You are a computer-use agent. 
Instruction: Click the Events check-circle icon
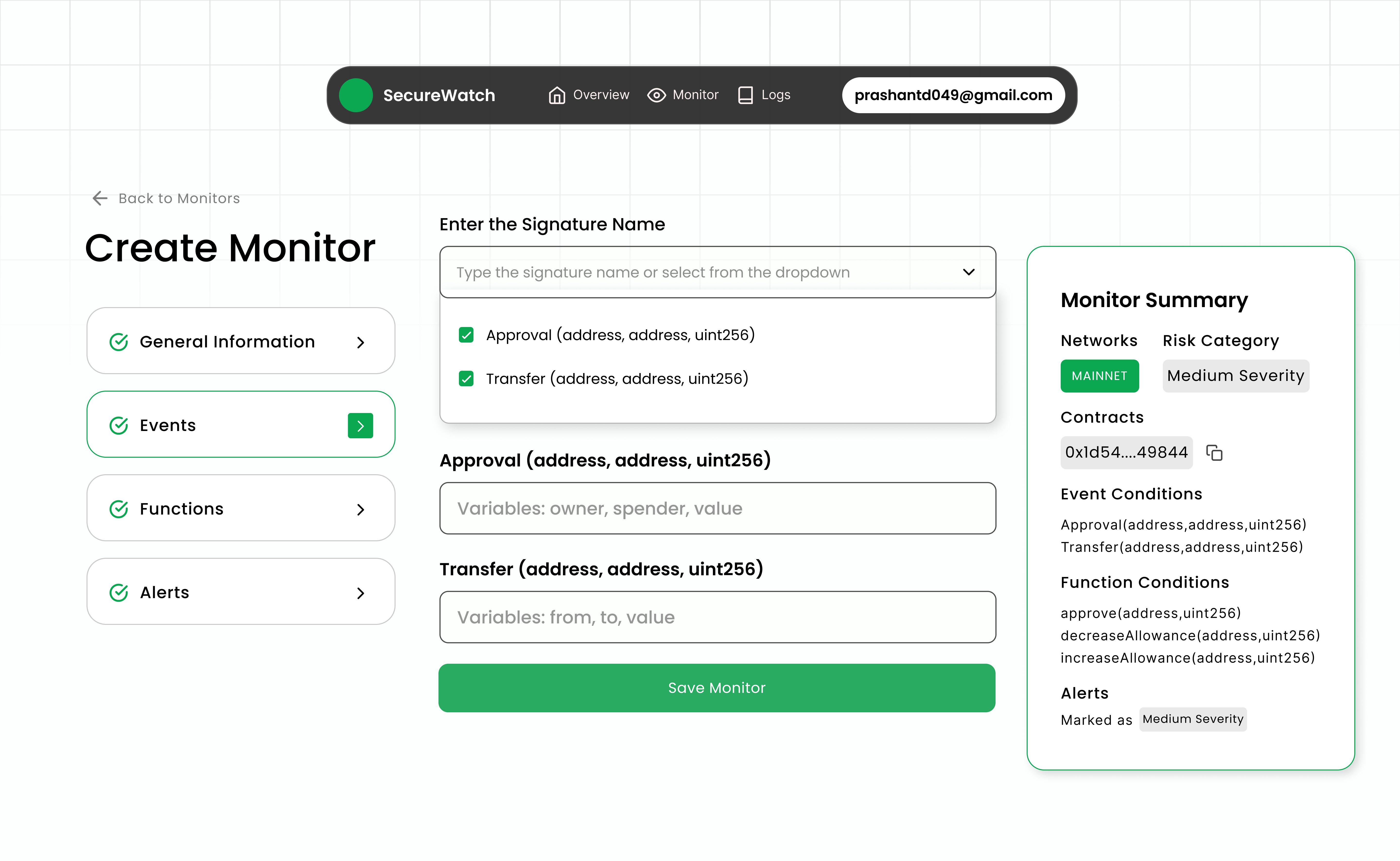(118, 425)
